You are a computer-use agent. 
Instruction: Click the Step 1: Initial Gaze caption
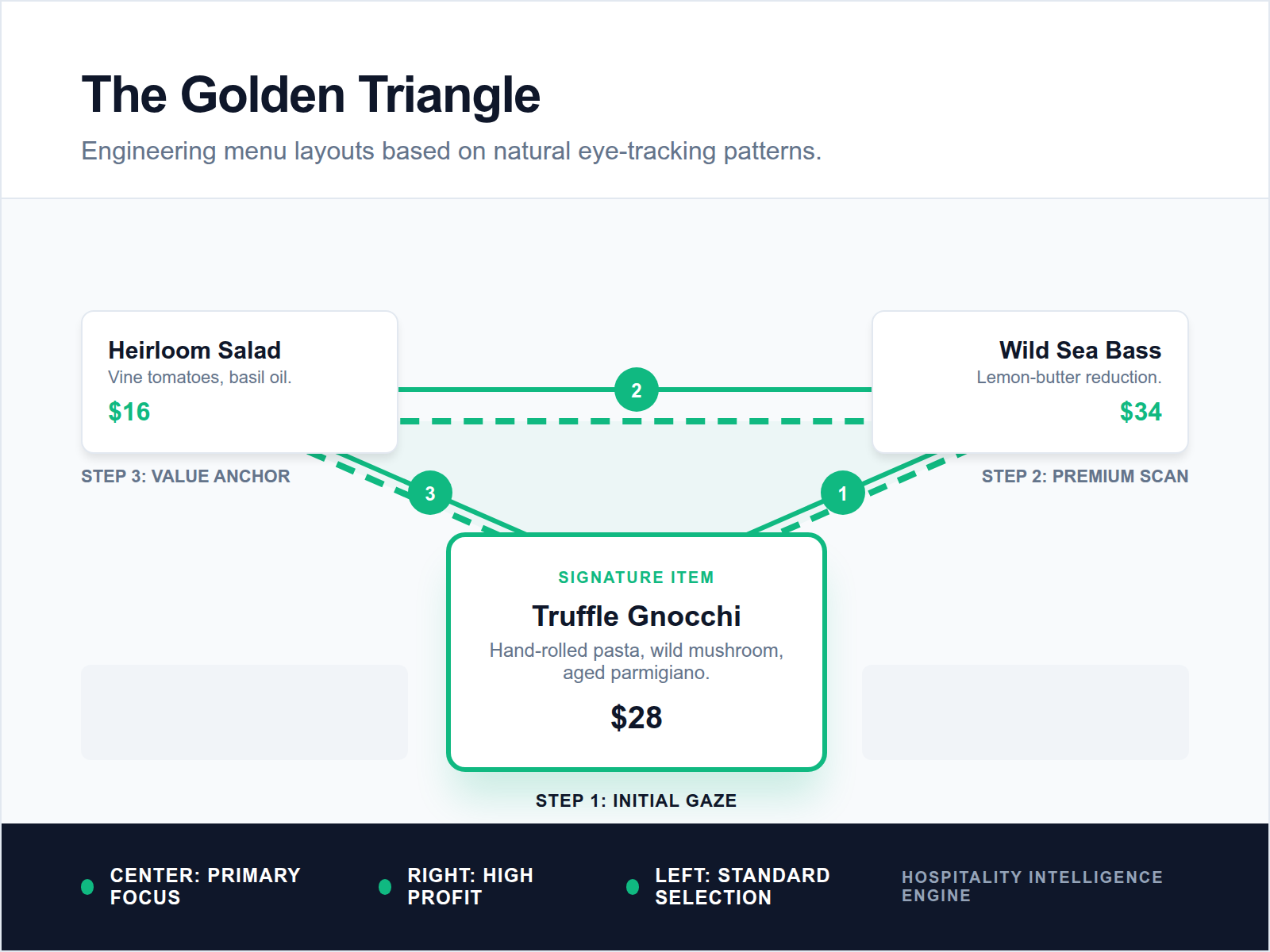636,800
